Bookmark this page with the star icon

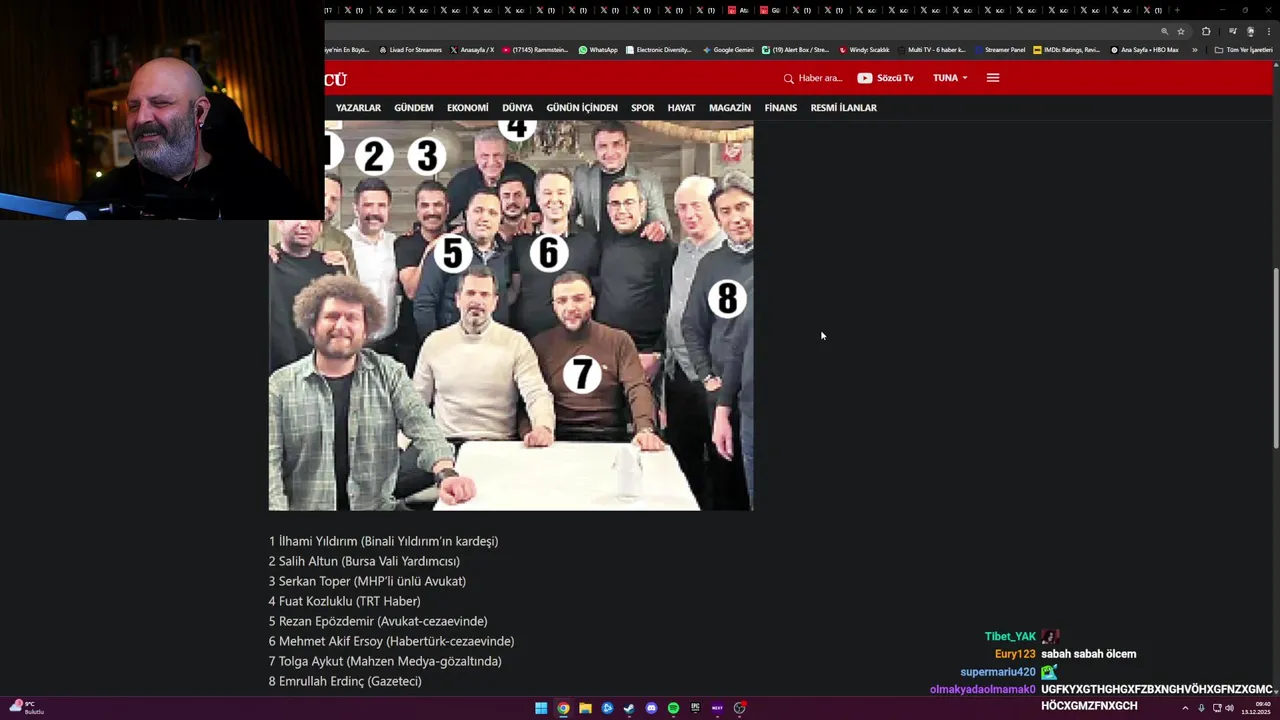[x=1181, y=31]
